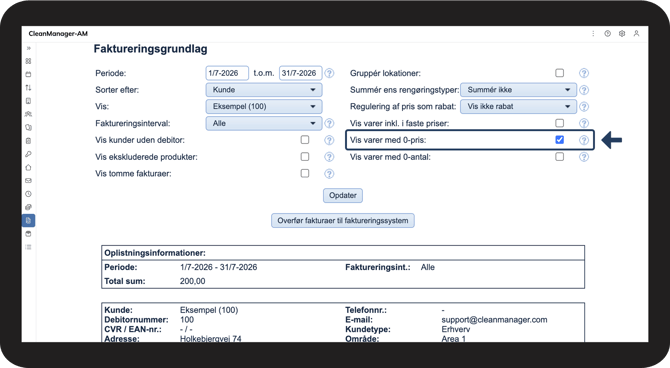Click the highlighted invoice document sidebar icon
Screen dimensions: 670x368
pyautogui.click(x=28, y=221)
